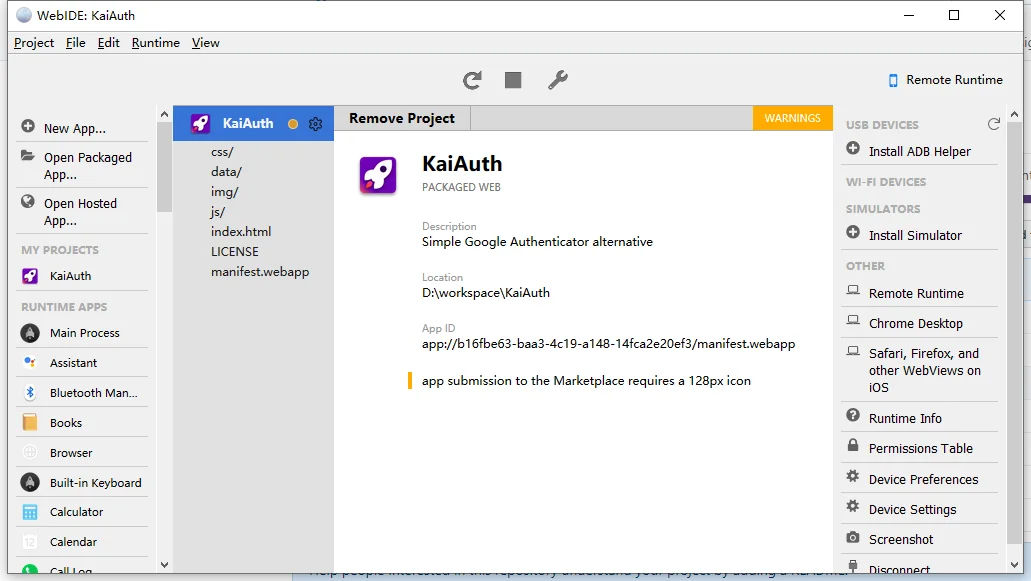Viewport: 1031px width, 581px height.
Task: Click the orange WARNINGS button
Action: 792,118
